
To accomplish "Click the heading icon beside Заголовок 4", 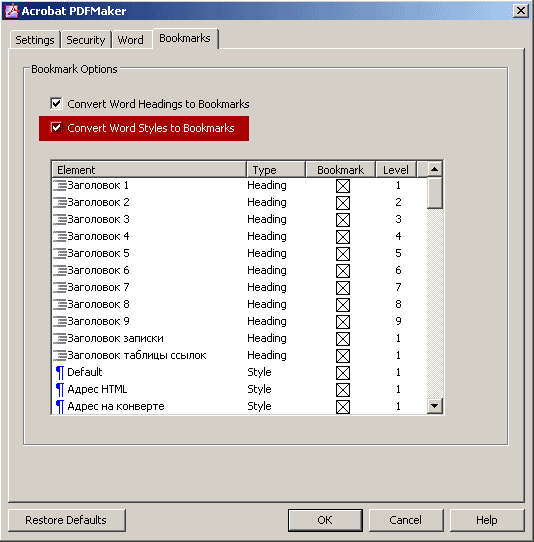I will tap(60, 236).
